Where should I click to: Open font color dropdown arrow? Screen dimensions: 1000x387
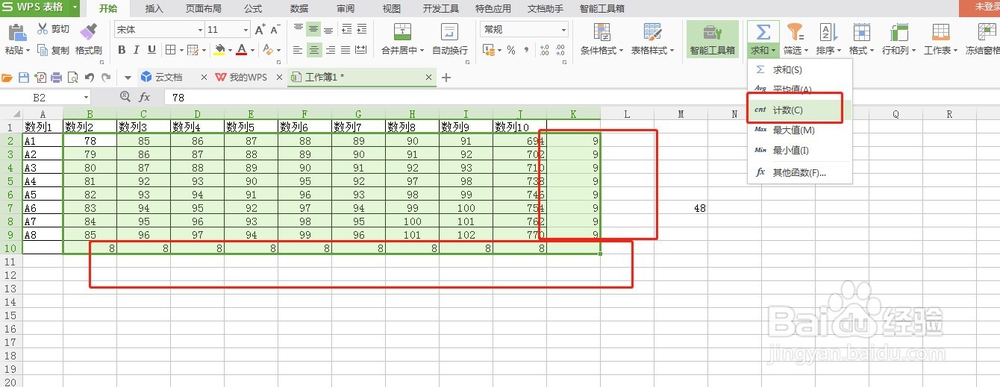[x=253, y=50]
